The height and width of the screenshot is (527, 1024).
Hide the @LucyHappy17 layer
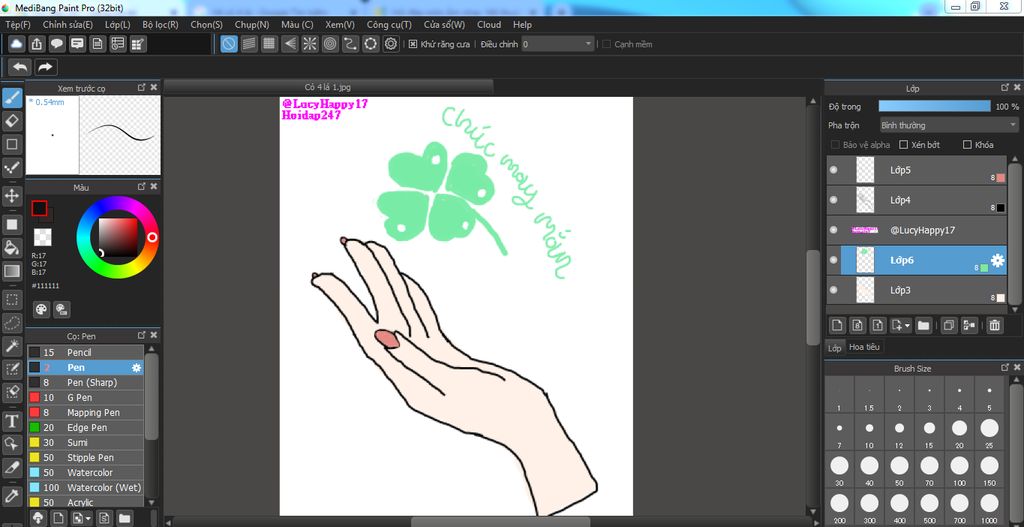tap(833, 230)
